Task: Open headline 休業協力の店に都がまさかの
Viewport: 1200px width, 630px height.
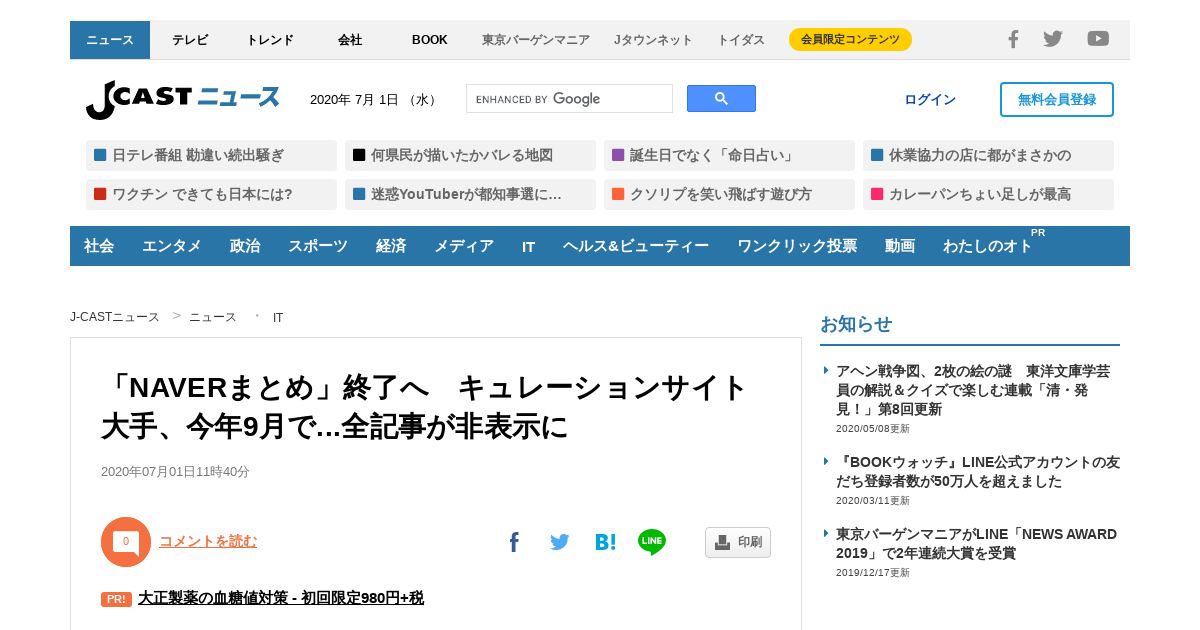Action: 988,155
